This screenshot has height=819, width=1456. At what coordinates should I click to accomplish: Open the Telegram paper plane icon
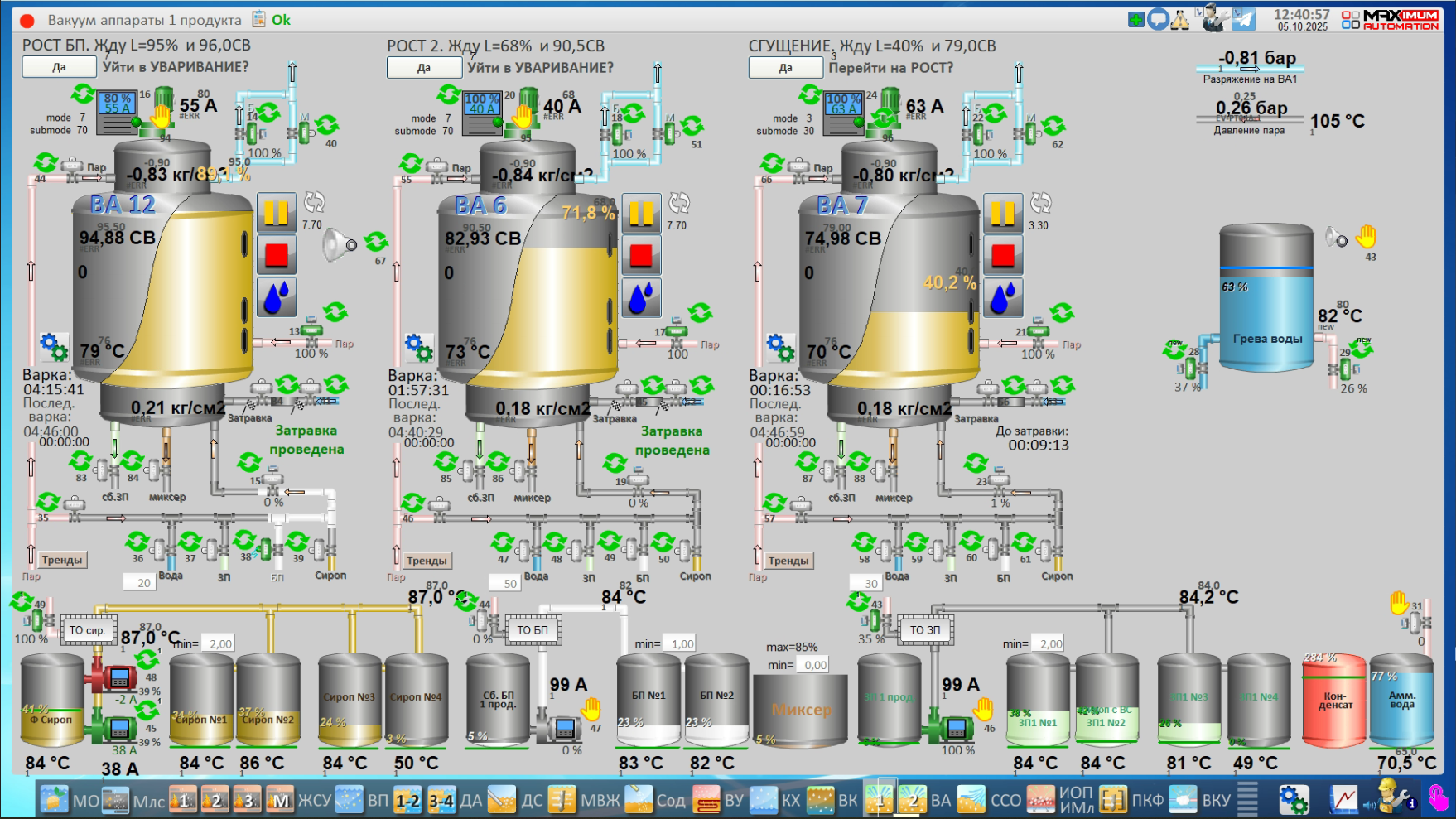1242,19
